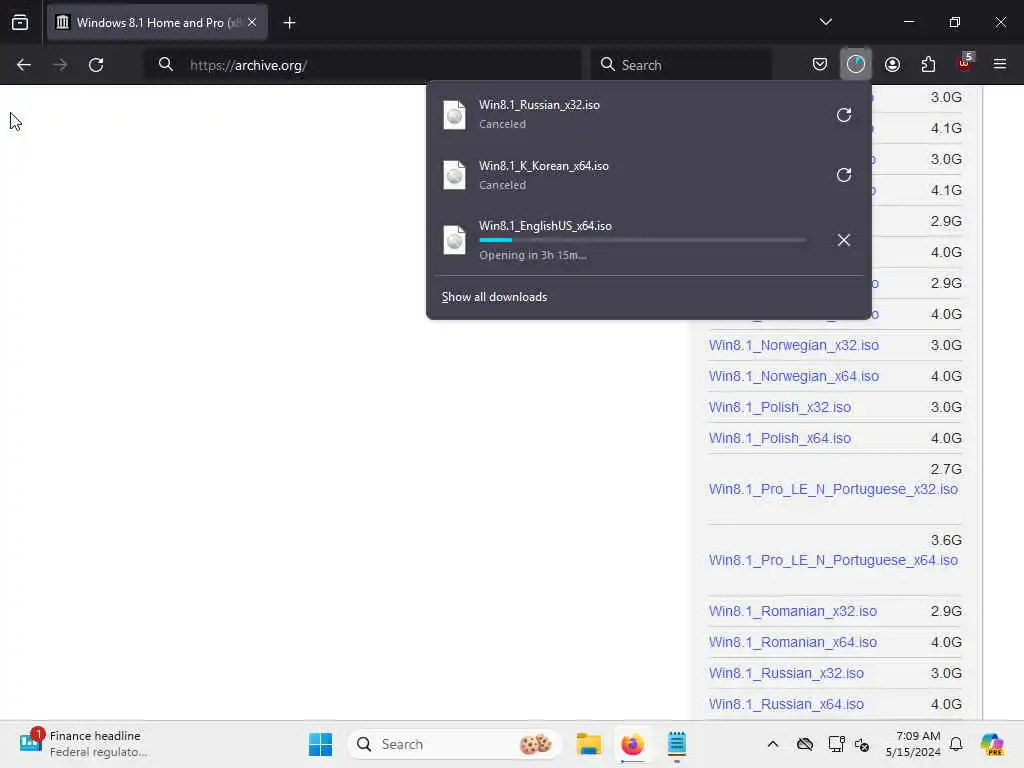Click the Win8.1_Russian_x32.iso file icon in downloads panel
The width and height of the screenshot is (1024, 768).
455,115
